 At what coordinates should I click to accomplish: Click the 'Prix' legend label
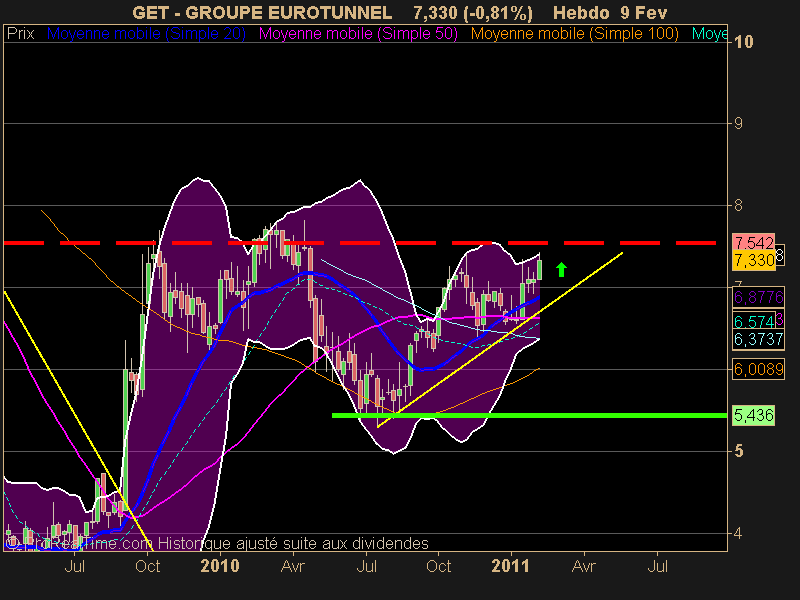point(20,34)
